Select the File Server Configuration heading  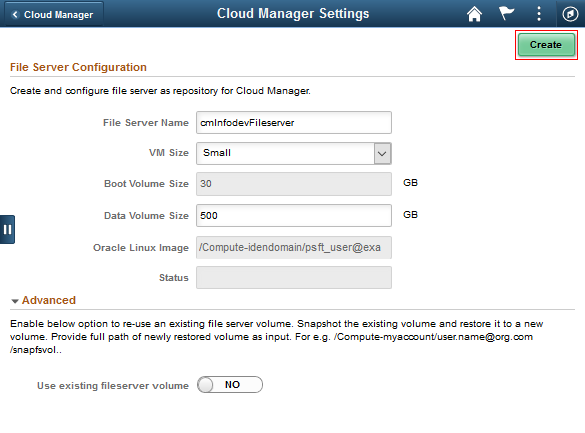pos(78,67)
